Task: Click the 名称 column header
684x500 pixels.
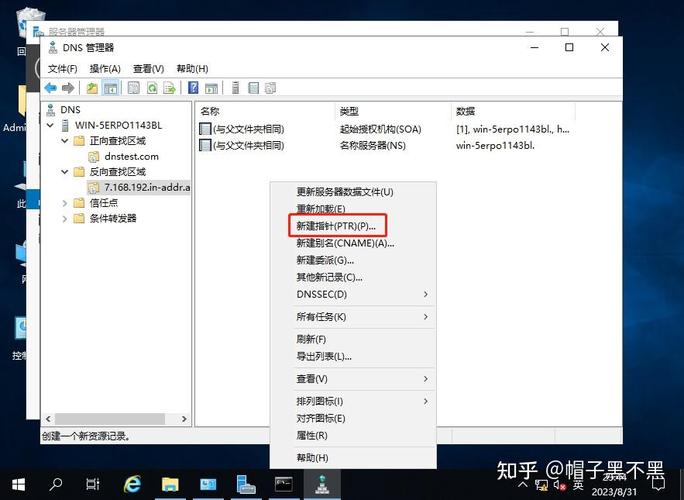Action: (x=266, y=111)
